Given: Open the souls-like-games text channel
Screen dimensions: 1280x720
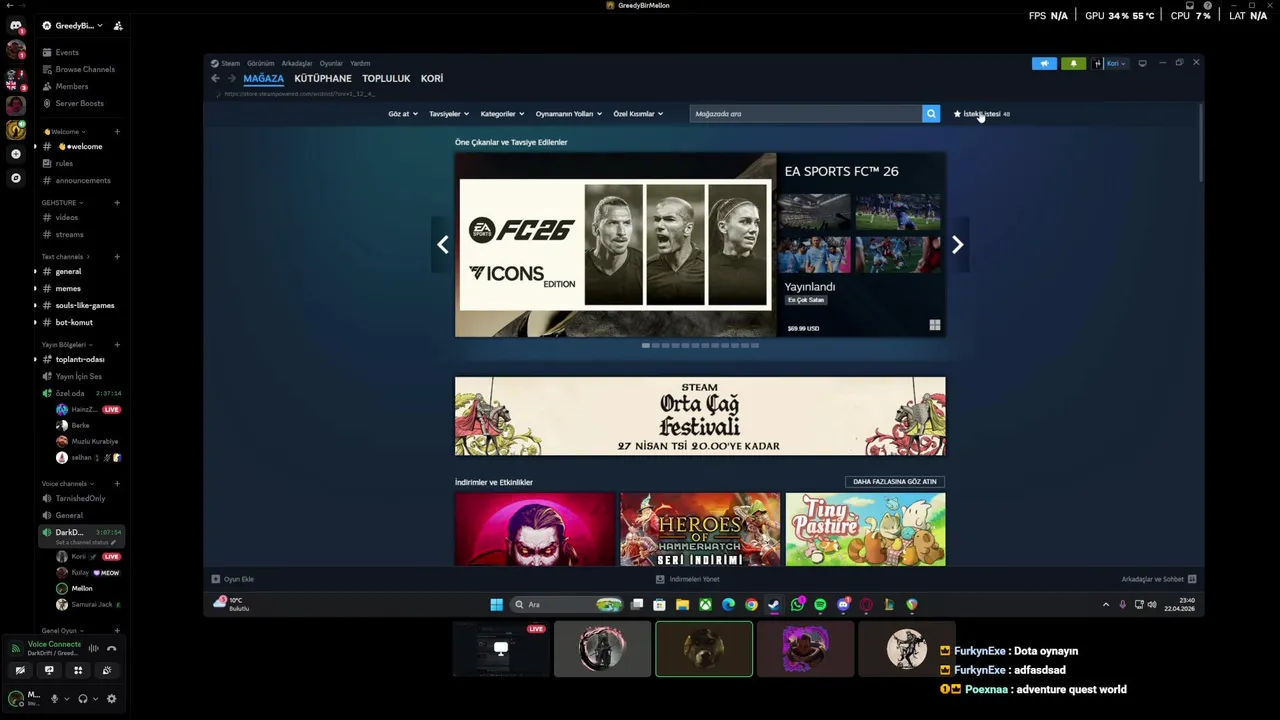Looking at the screenshot, I should (79, 305).
